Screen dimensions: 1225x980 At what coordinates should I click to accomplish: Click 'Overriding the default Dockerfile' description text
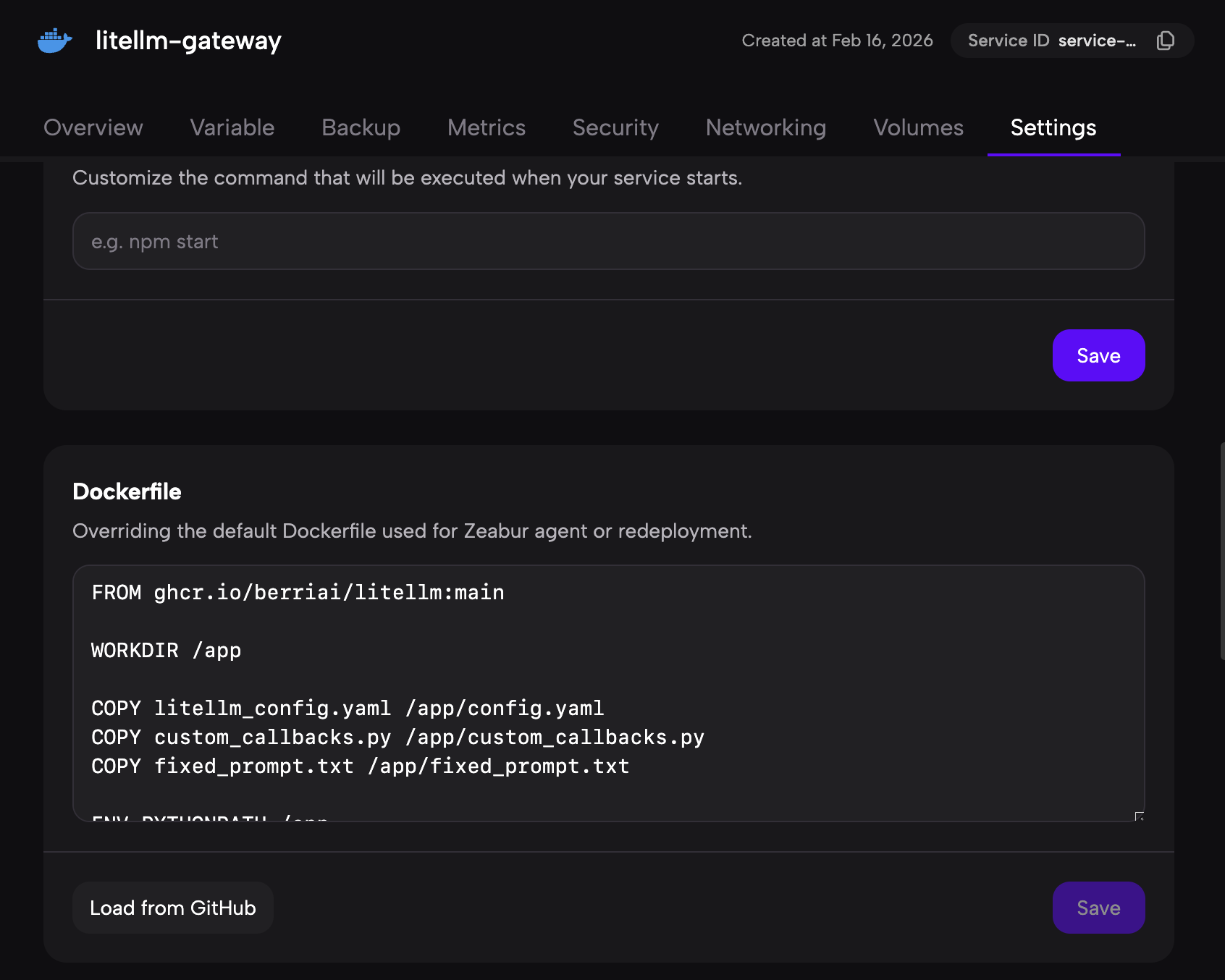click(x=412, y=531)
